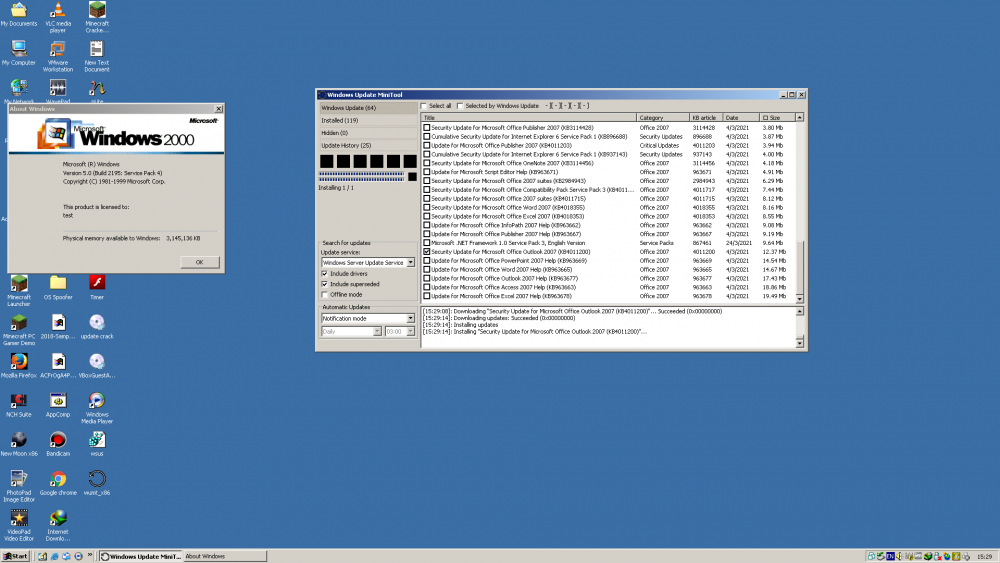Click OK in About Windows dialog

(x=200, y=262)
